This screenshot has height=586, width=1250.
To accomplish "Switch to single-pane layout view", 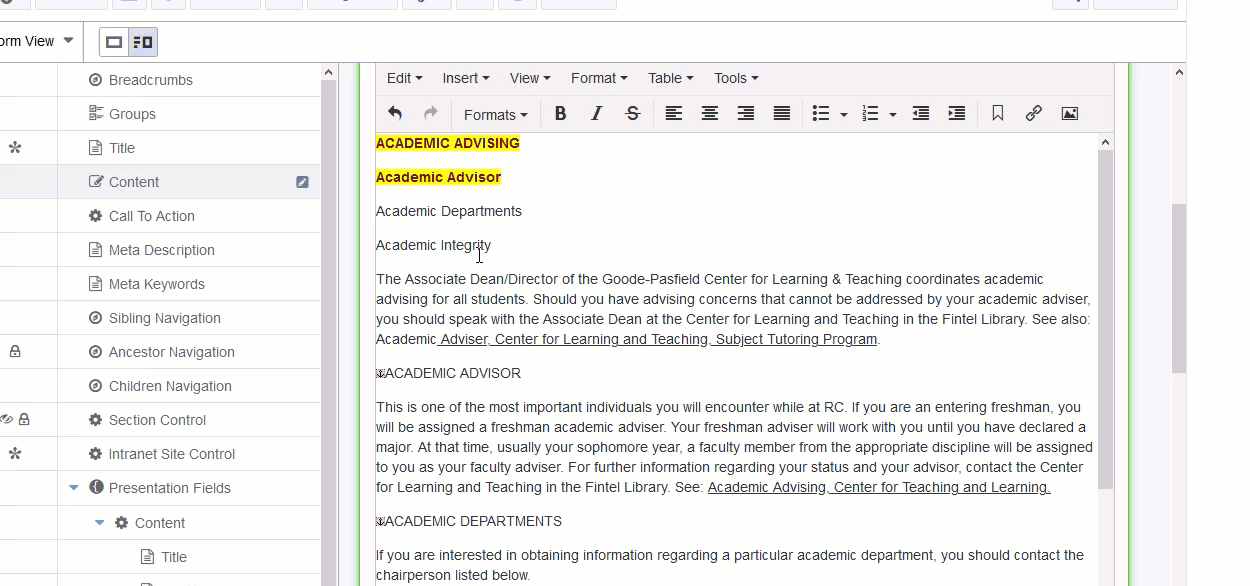I will [114, 42].
